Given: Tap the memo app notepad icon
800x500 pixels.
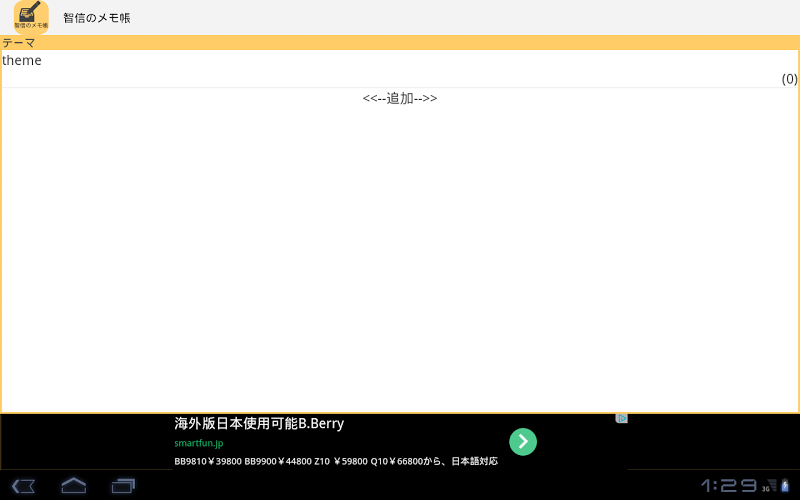Looking at the screenshot, I should [x=31, y=17].
